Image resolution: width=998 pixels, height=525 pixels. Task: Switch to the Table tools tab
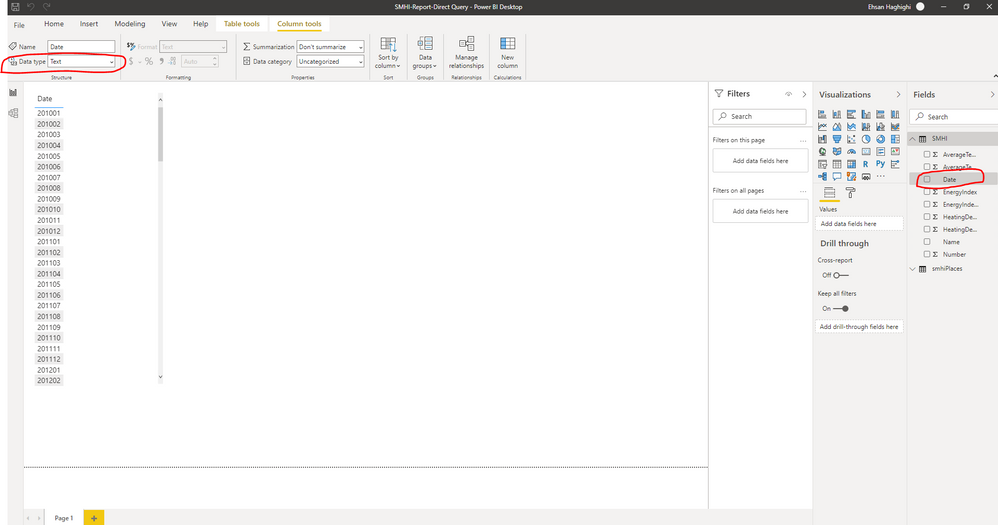(x=242, y=24)
